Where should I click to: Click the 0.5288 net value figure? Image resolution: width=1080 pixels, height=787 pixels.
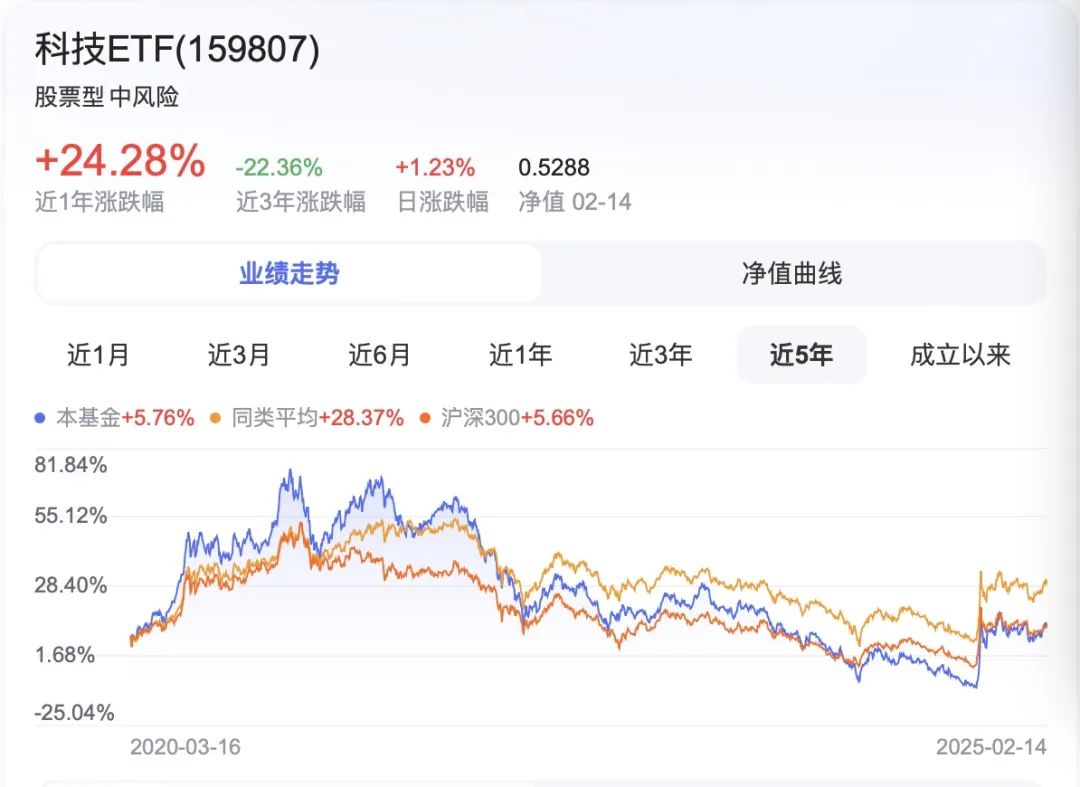click(x=554, y=167)
